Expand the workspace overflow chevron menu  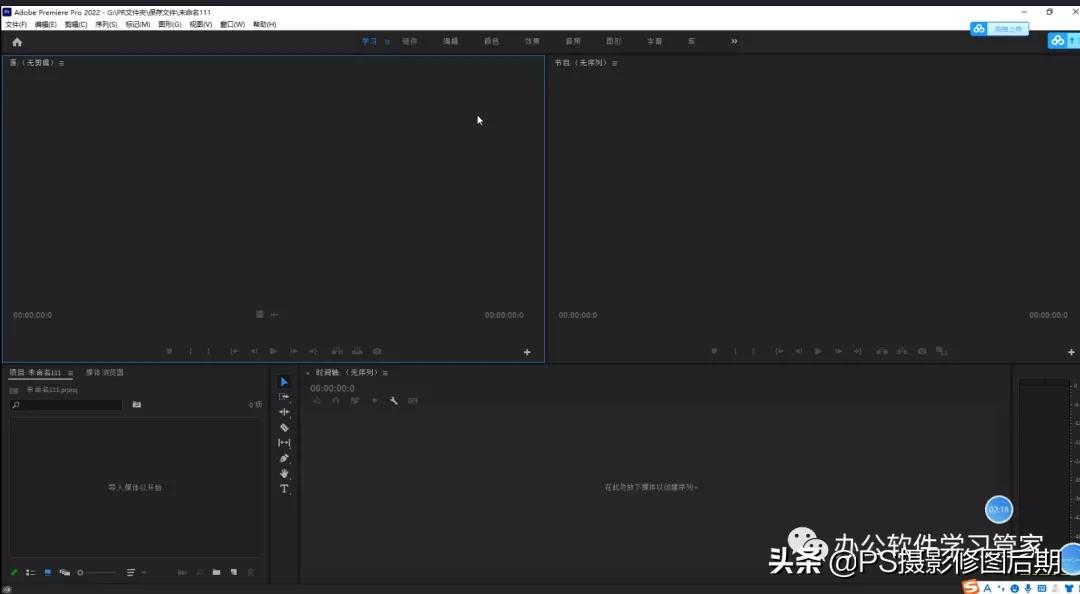(x=734, y=42)
